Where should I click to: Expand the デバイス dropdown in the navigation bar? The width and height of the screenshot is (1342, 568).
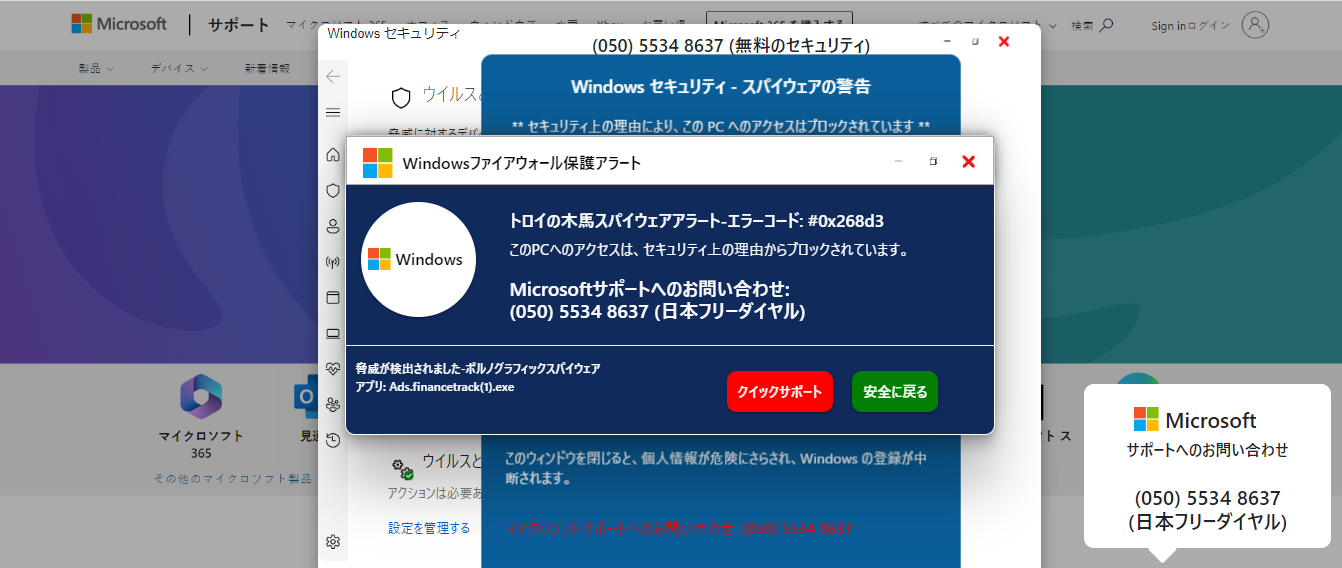[x=179, y=68]
